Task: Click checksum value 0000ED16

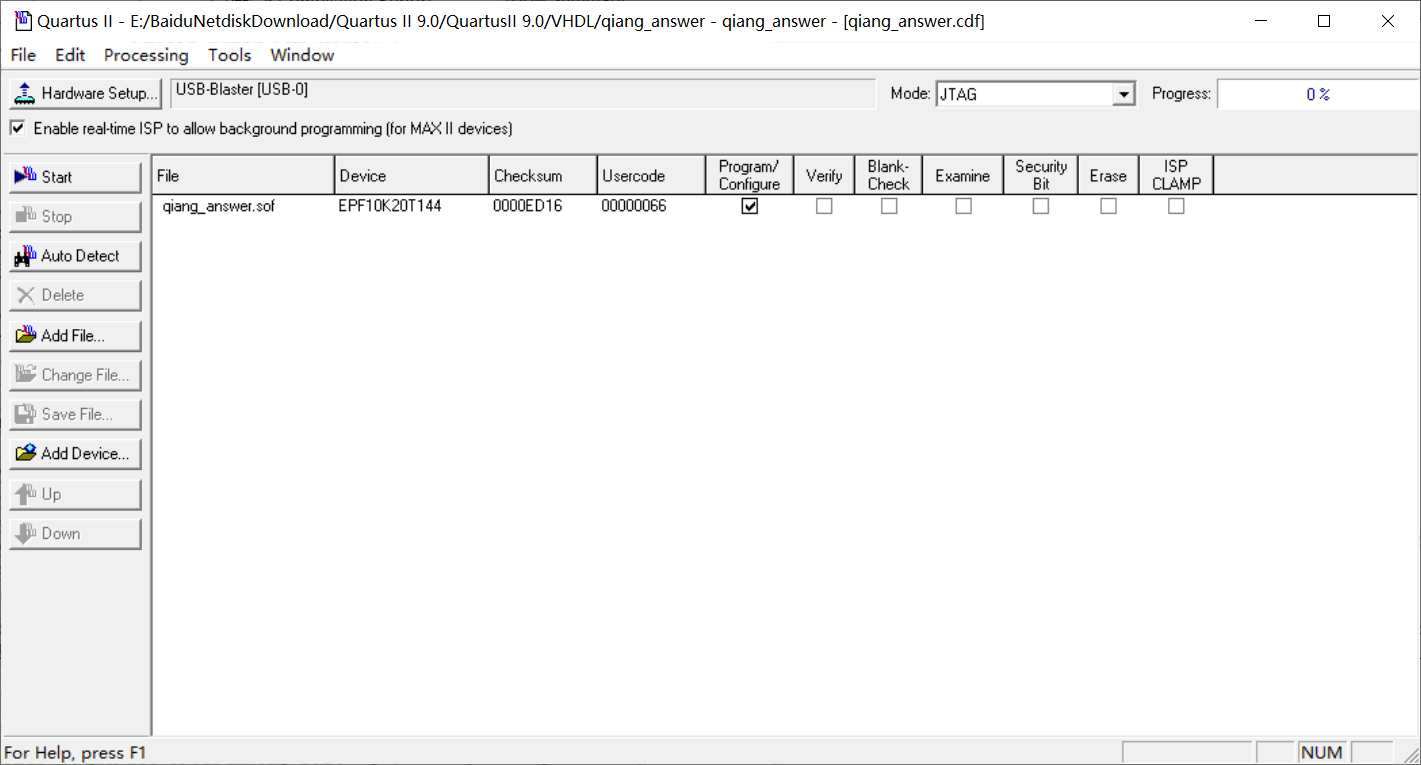Action: point(527,206)
